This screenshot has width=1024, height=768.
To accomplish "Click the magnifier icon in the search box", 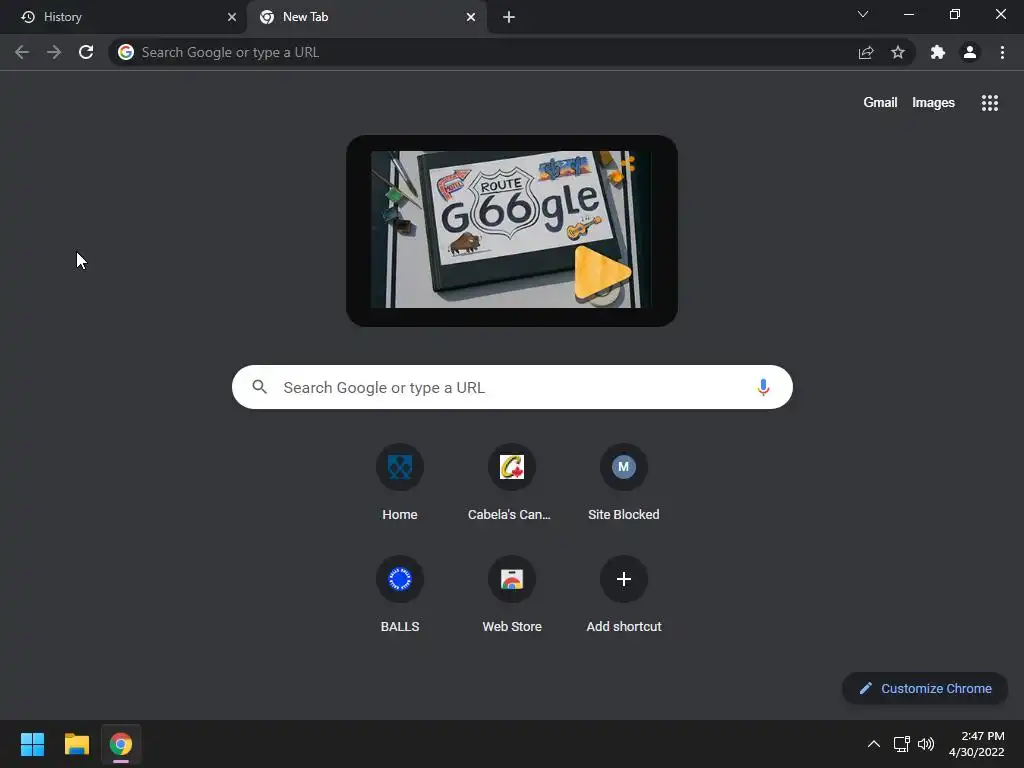I will (260, 387).
